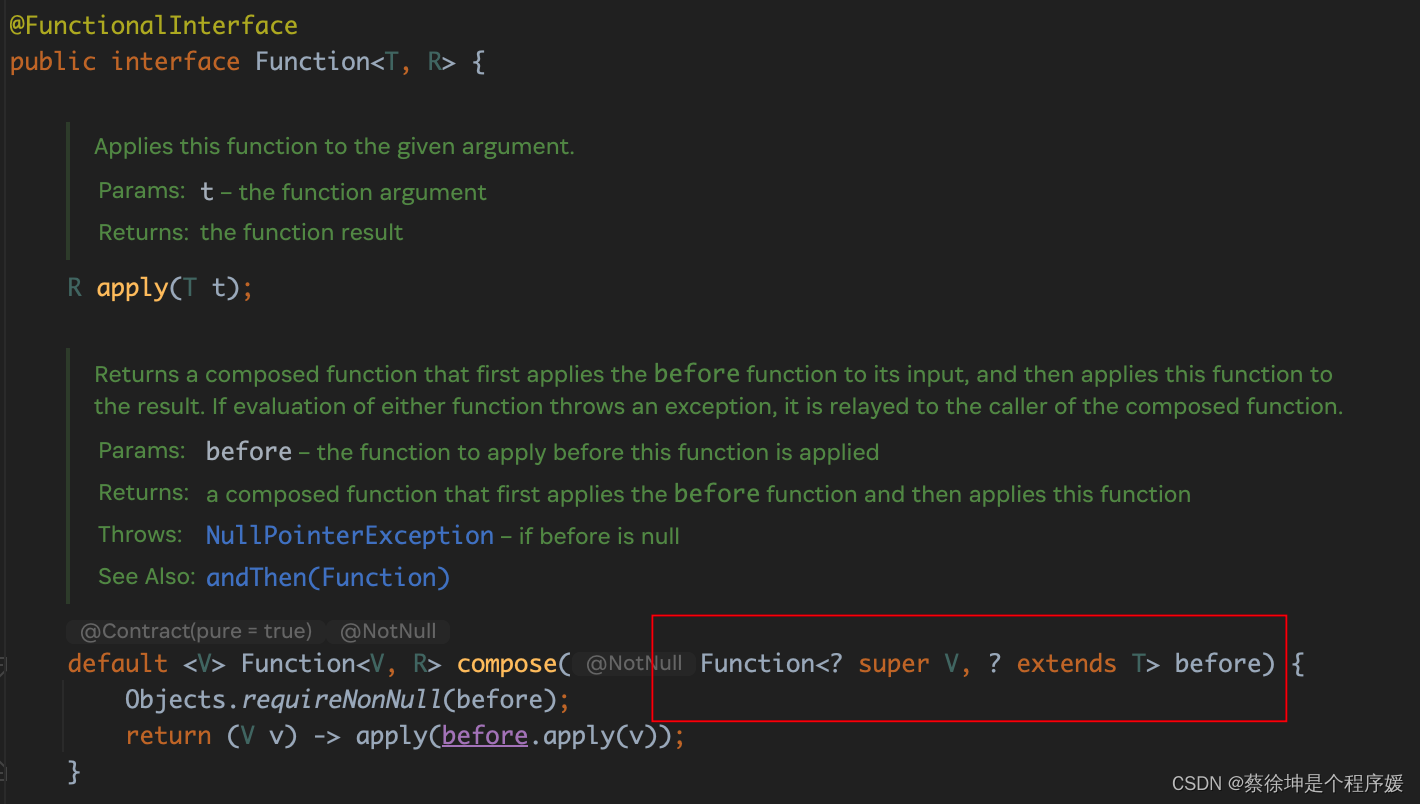Click the underlined before variable in return

point(485,736)
